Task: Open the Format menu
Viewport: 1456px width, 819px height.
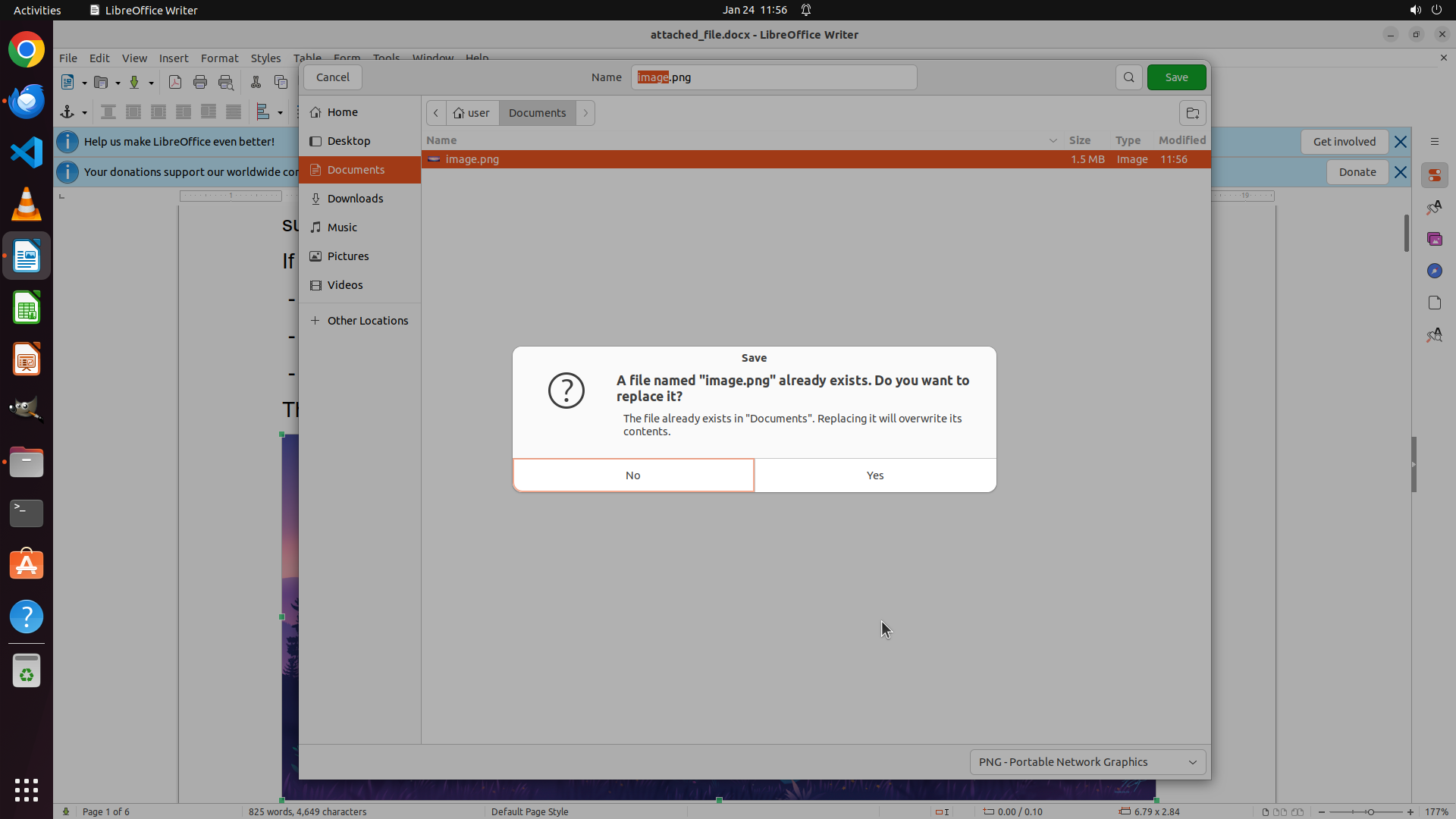Action: click(219, 58)
